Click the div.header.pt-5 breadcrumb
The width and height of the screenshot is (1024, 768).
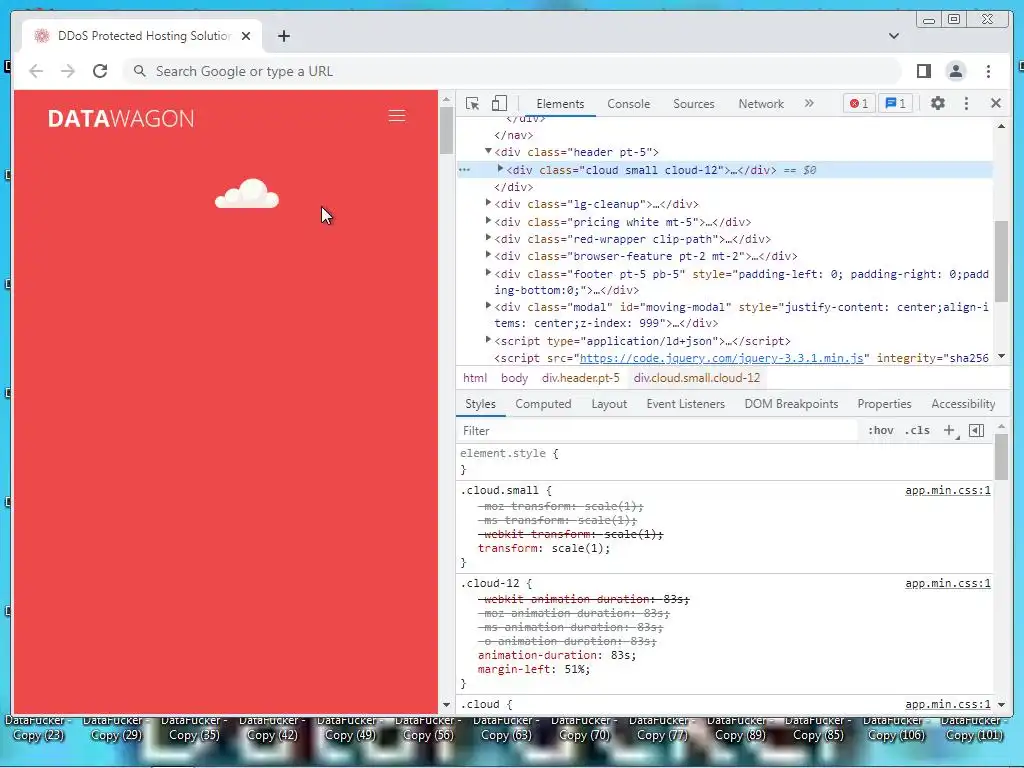point(581,378)
